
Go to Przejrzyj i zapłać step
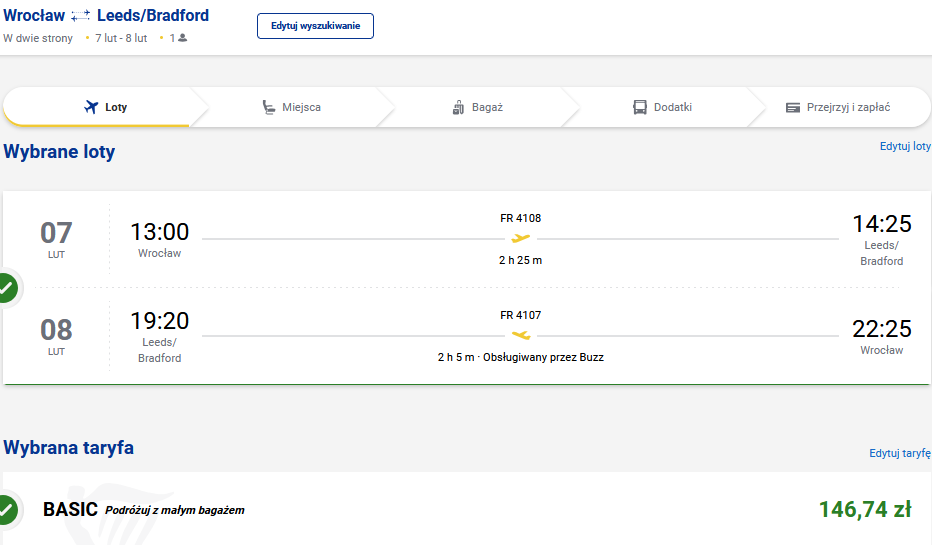coord(838,107)
